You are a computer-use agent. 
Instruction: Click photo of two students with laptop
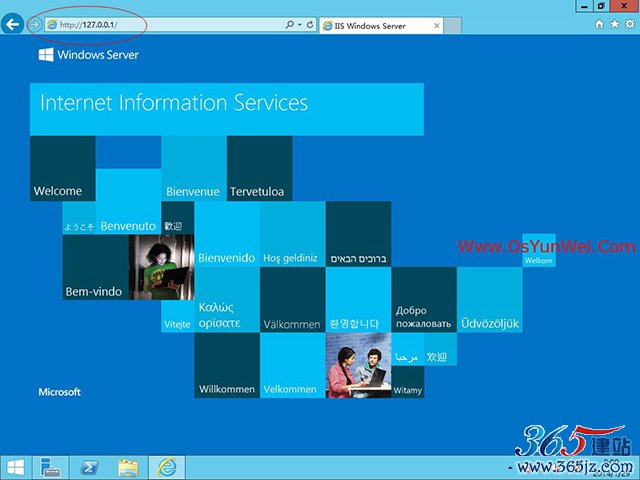click(x=358, y=365)
